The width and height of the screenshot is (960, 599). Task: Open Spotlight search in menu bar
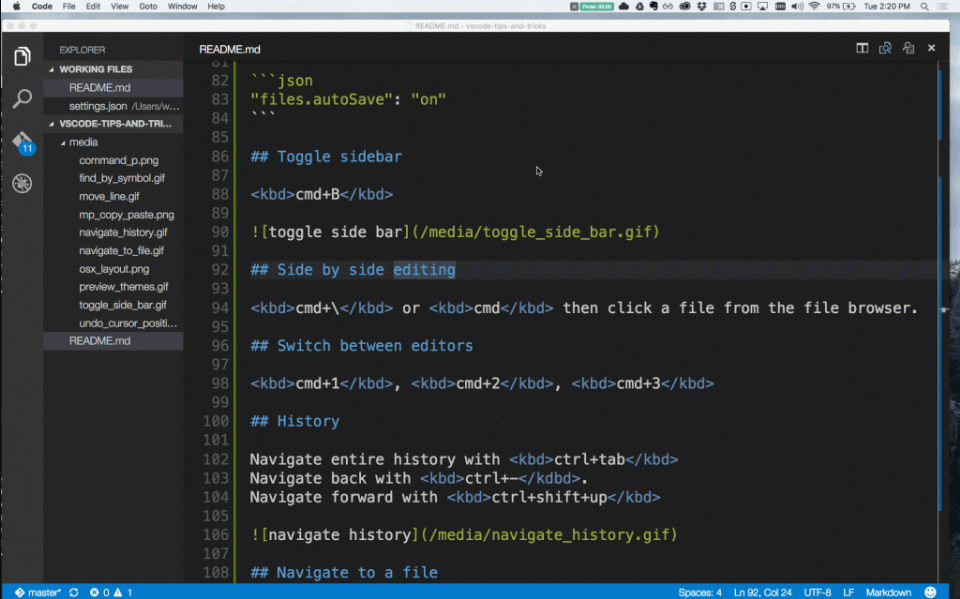coord(924,6)
